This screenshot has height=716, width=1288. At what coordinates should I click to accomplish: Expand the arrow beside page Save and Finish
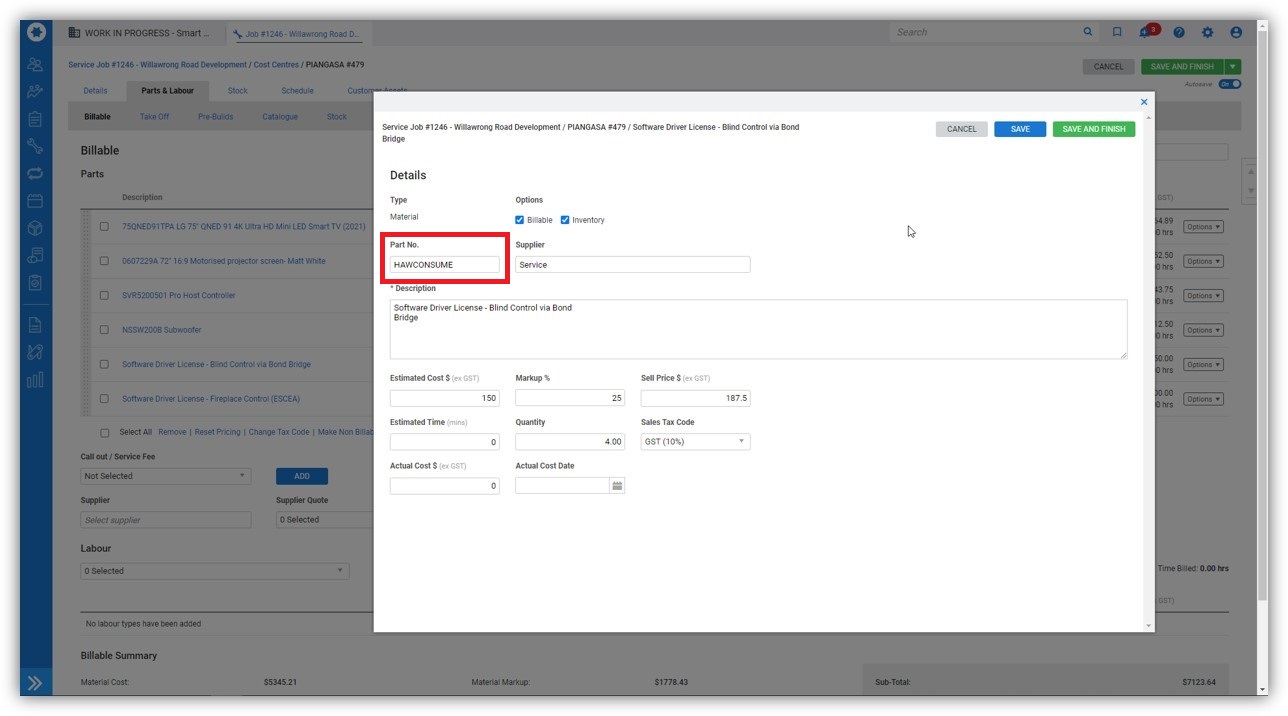click(x=1234, y=67)
